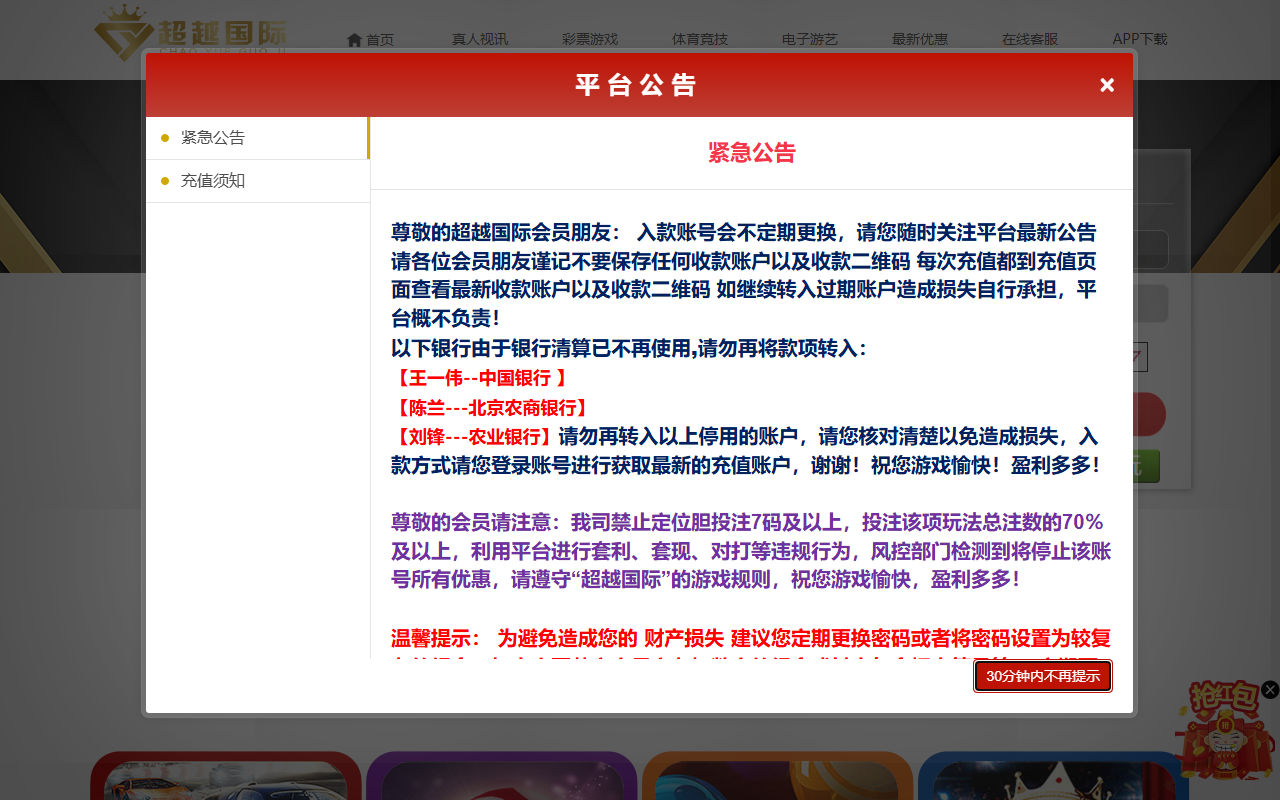This screenshot has width=1280, height=800.
Task: Open the 真人视讯 menu item
Action: point(480,40)
